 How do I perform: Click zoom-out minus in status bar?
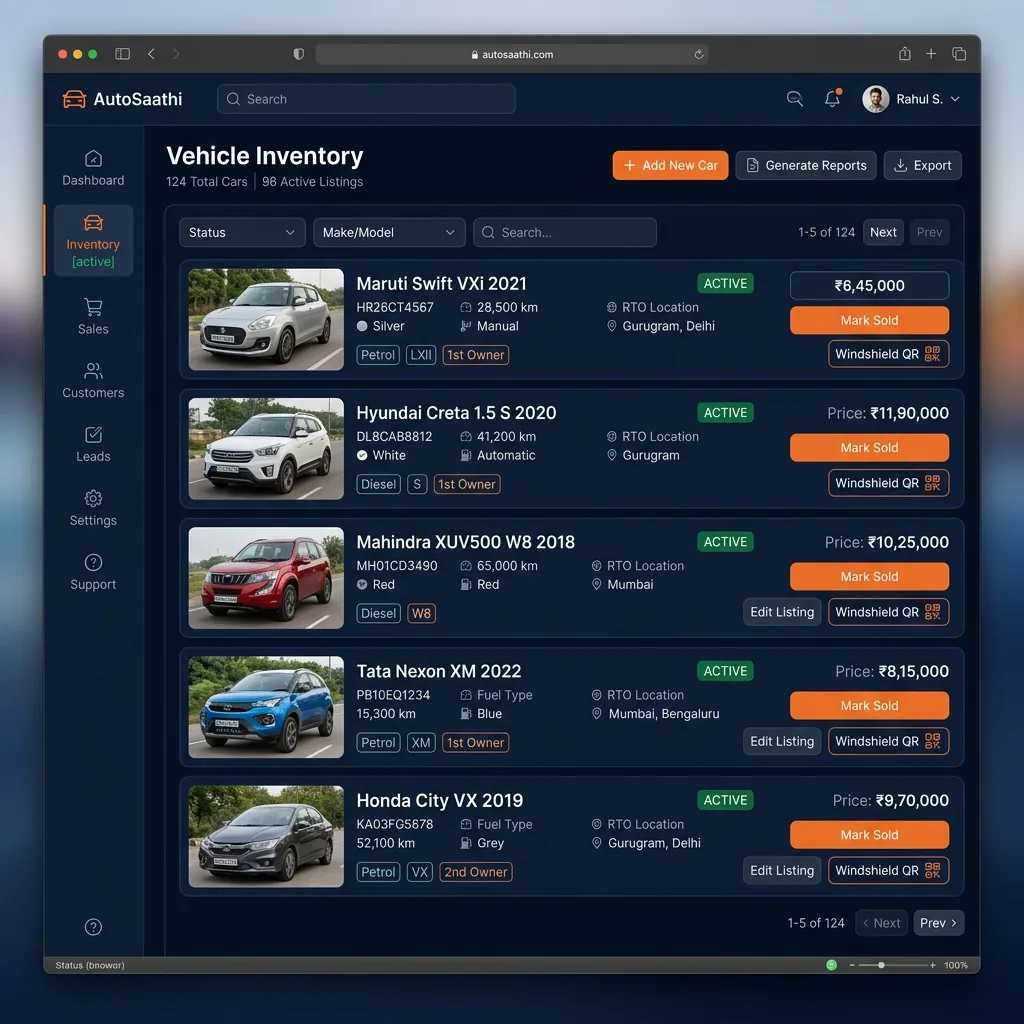(x=852, y=965)
